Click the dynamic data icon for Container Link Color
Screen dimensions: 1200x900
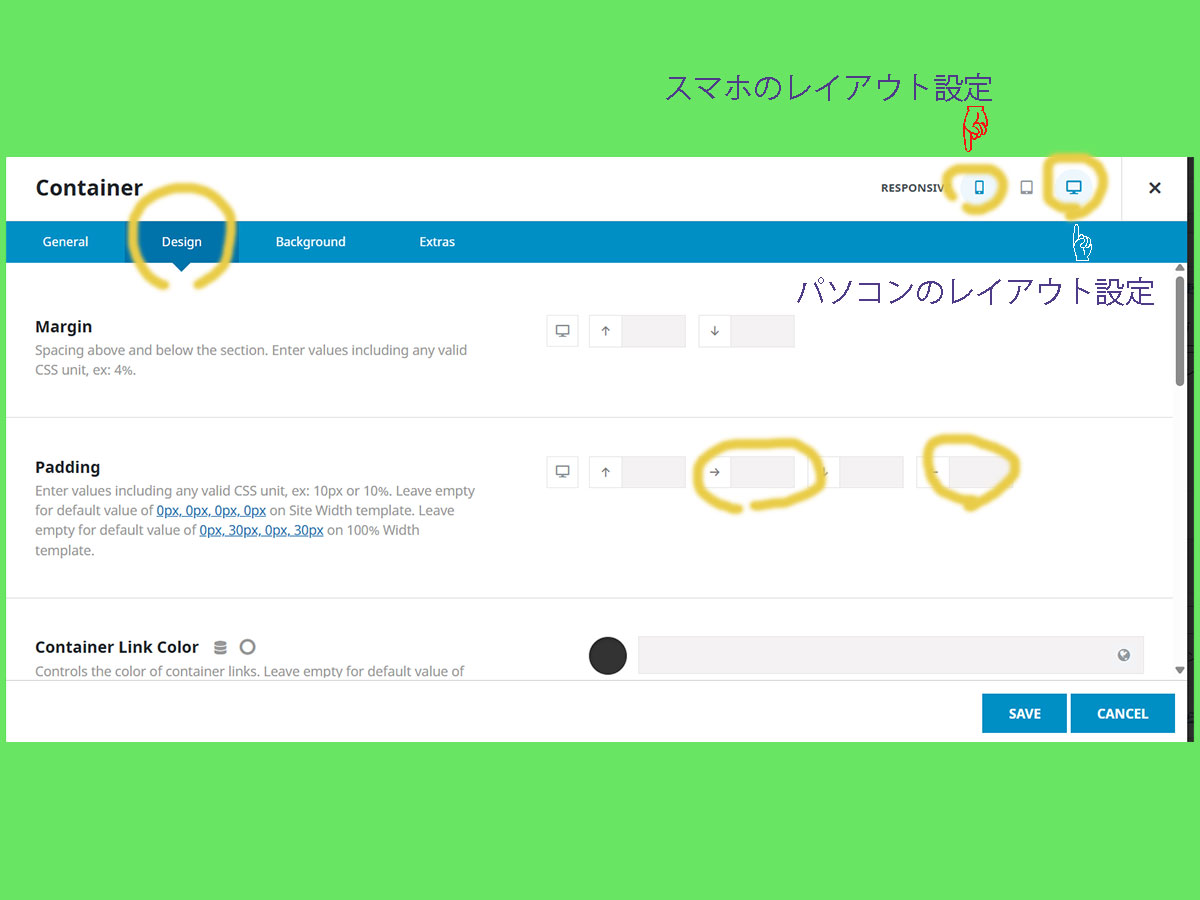tap(221, 648)
